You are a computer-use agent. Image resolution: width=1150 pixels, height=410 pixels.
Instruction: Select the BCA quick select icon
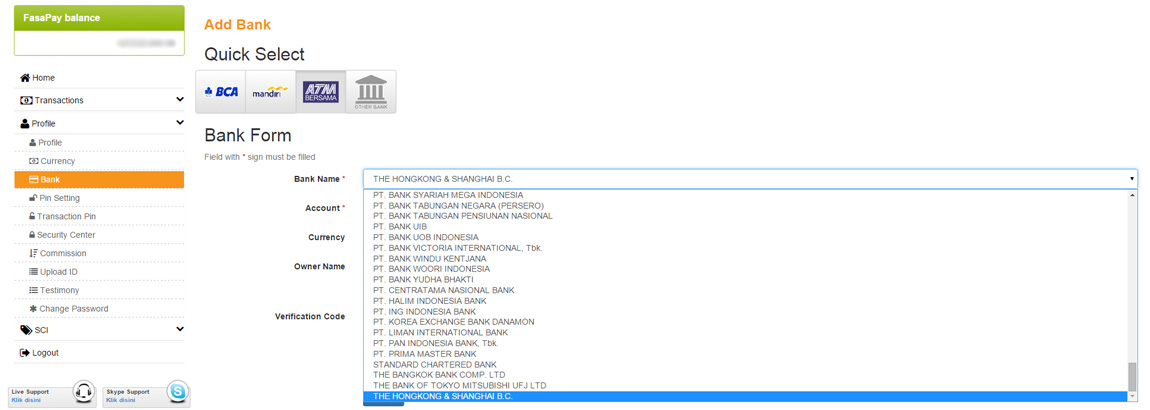[221, 92]
